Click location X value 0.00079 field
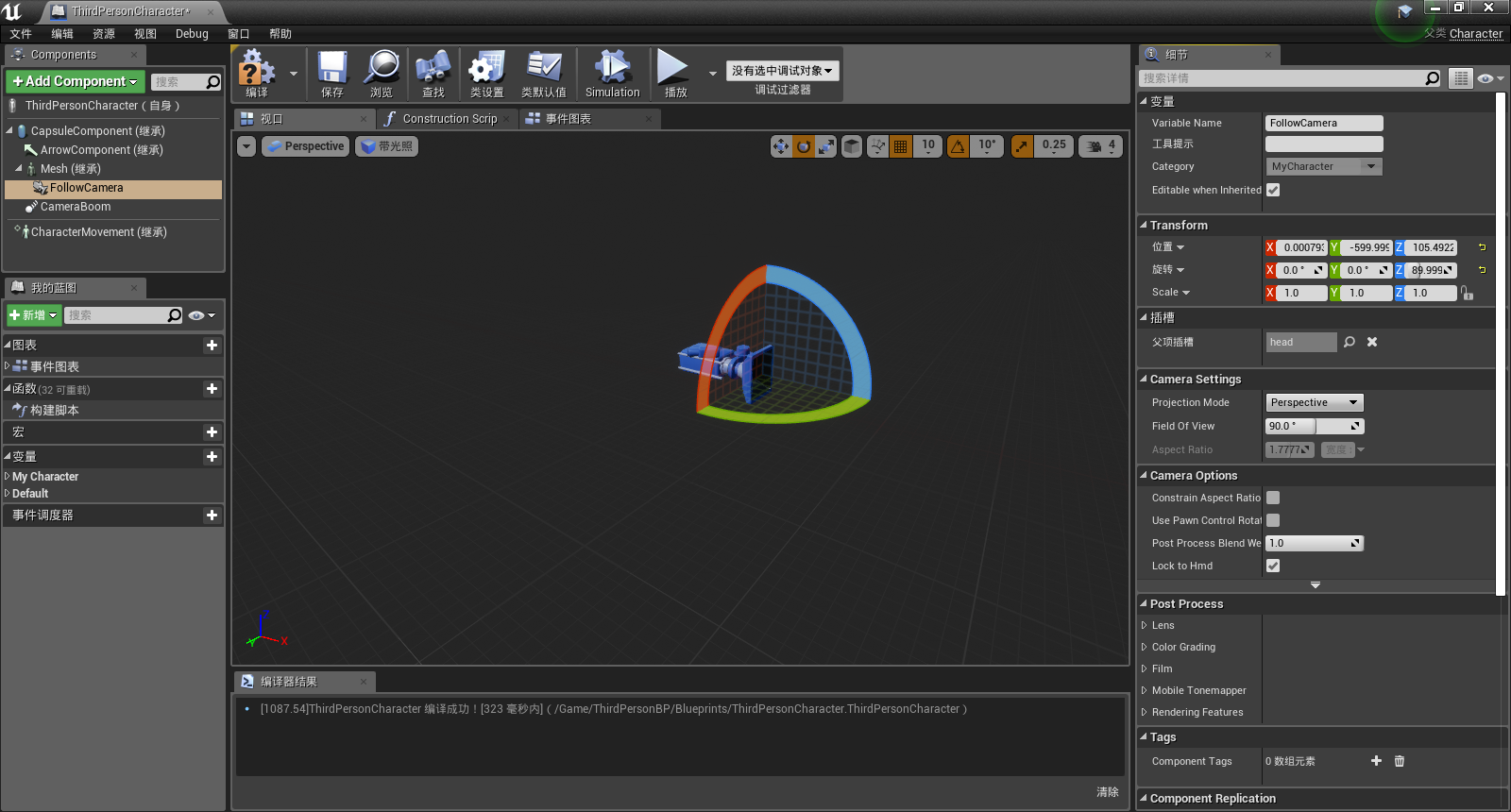Image resolution: width=1511 pixels, height=812 pixels. point(1302,247)
